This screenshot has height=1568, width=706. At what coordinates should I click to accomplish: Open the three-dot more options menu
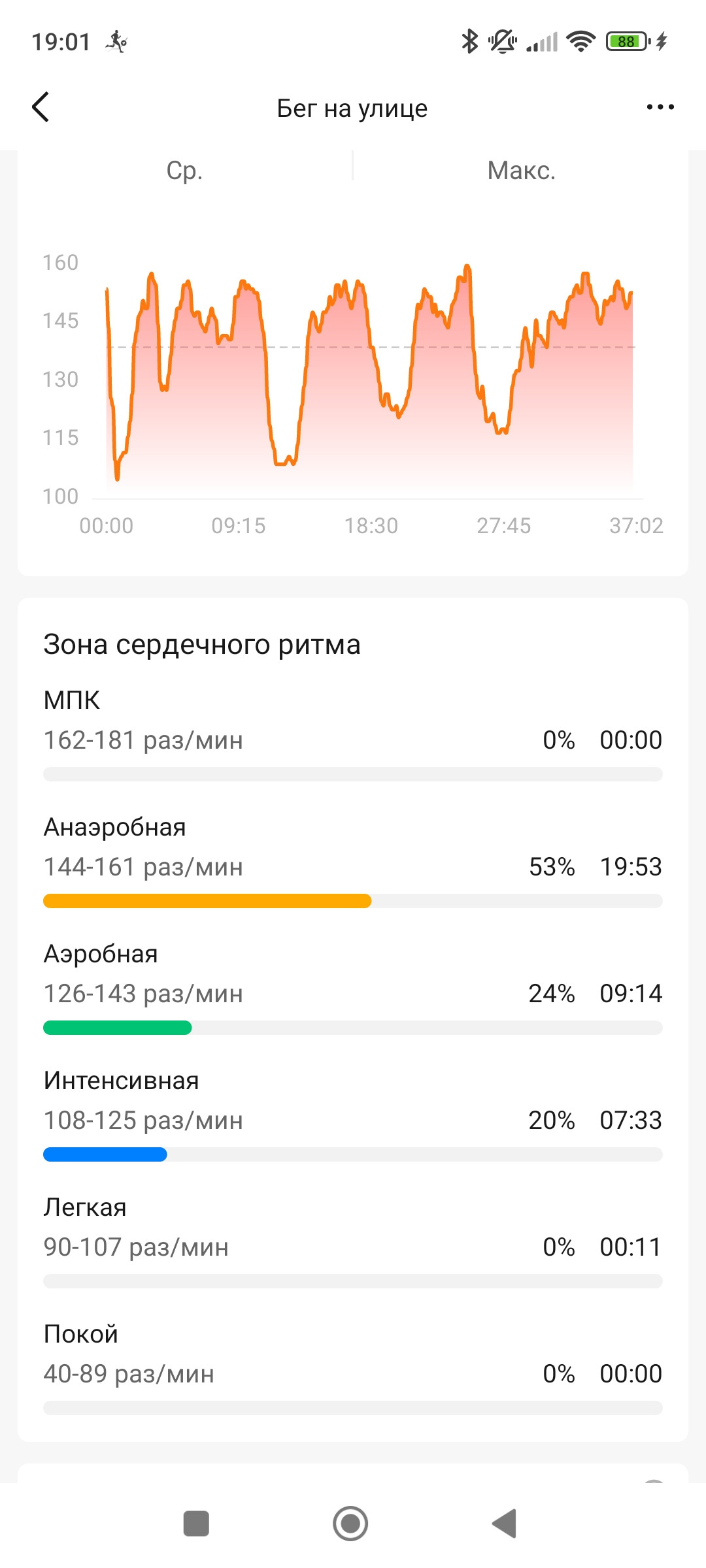tap(660, 107)
